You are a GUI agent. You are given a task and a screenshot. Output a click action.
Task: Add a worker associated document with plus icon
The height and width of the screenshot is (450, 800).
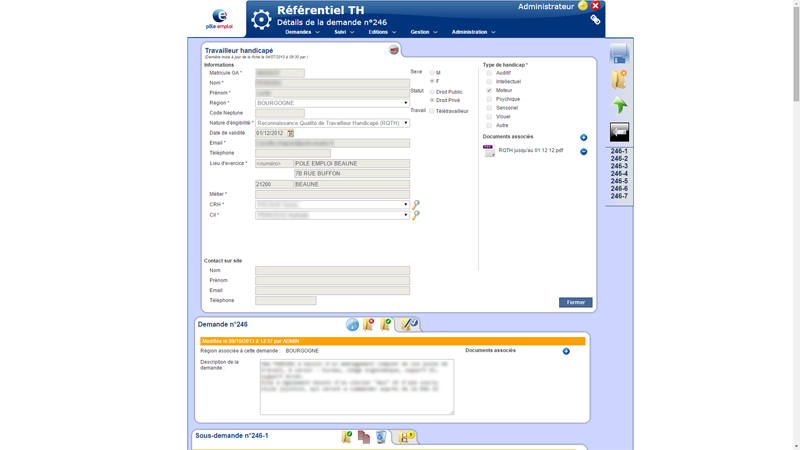583,138
